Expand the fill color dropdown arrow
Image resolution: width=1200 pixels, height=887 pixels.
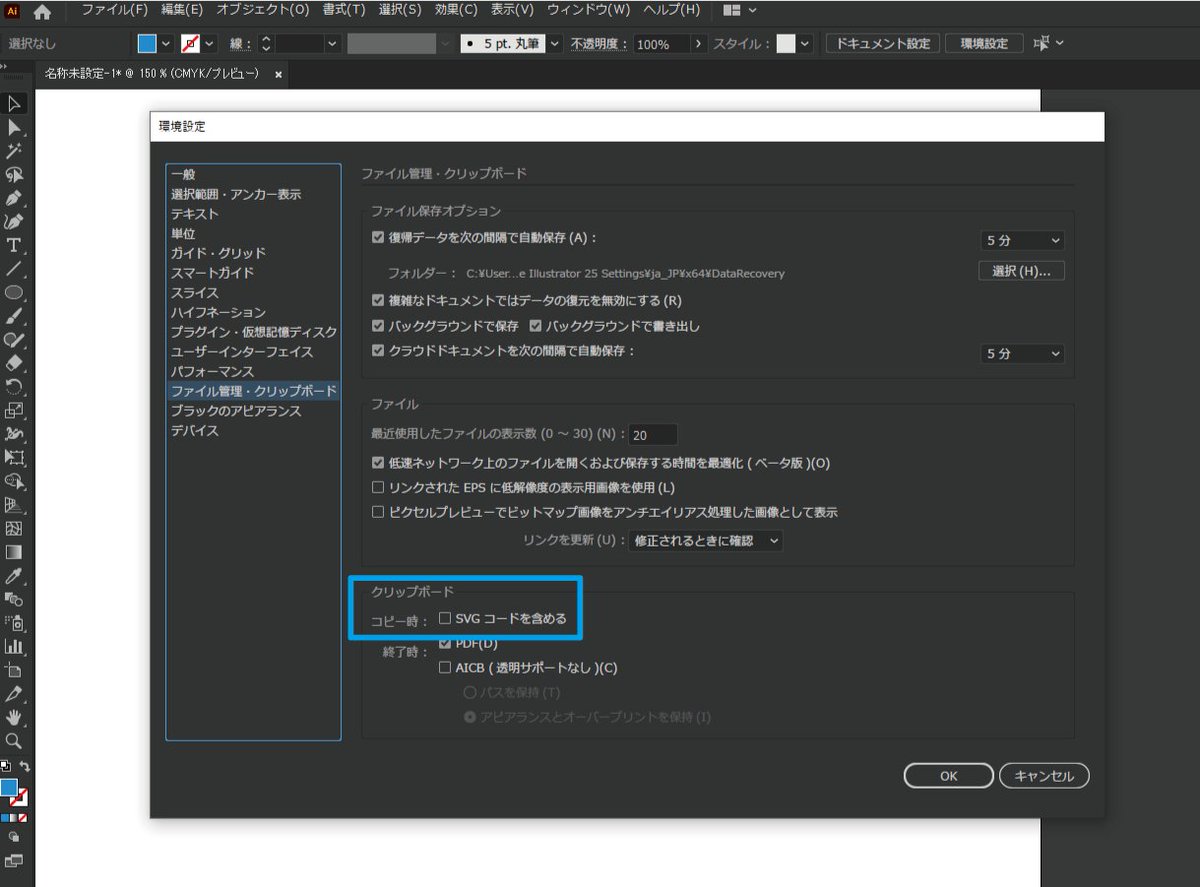tap(166, 44)
